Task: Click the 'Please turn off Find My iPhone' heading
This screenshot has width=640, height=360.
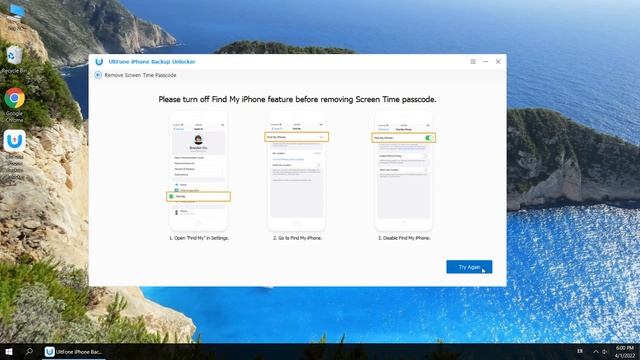Action: (x=297, y=99)
